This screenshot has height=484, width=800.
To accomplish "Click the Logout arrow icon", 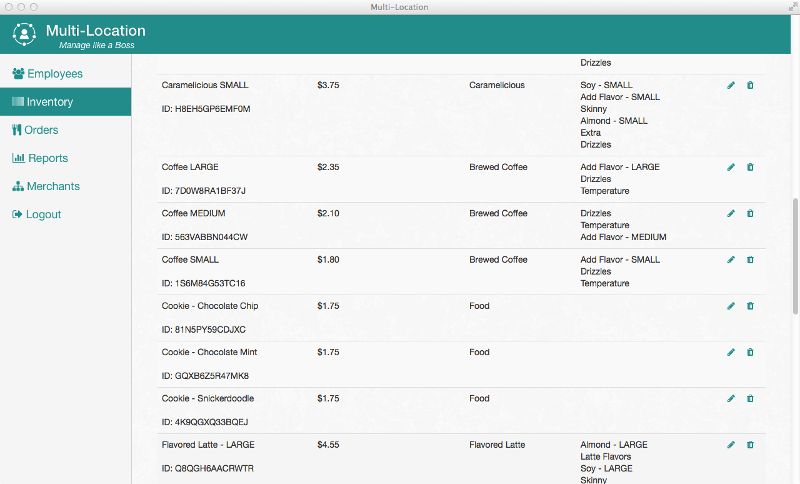I will 17,214.
